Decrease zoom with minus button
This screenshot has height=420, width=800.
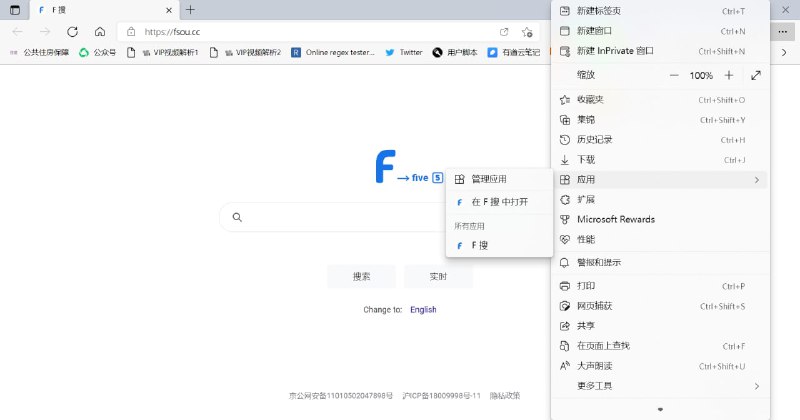[x=674, y=75]
